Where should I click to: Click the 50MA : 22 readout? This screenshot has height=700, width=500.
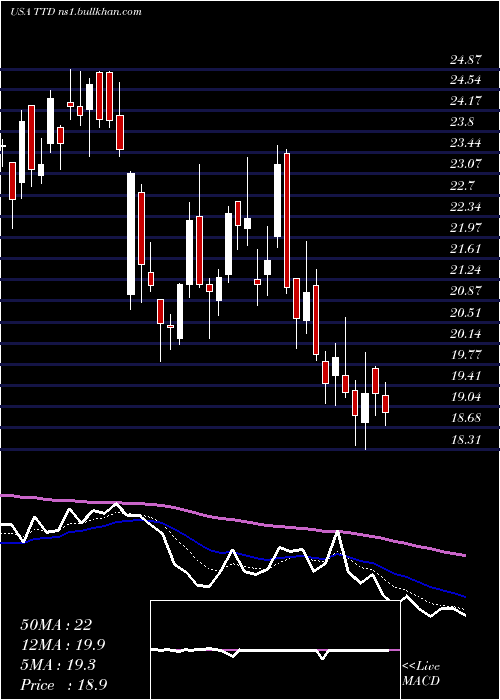coord(56,625)
